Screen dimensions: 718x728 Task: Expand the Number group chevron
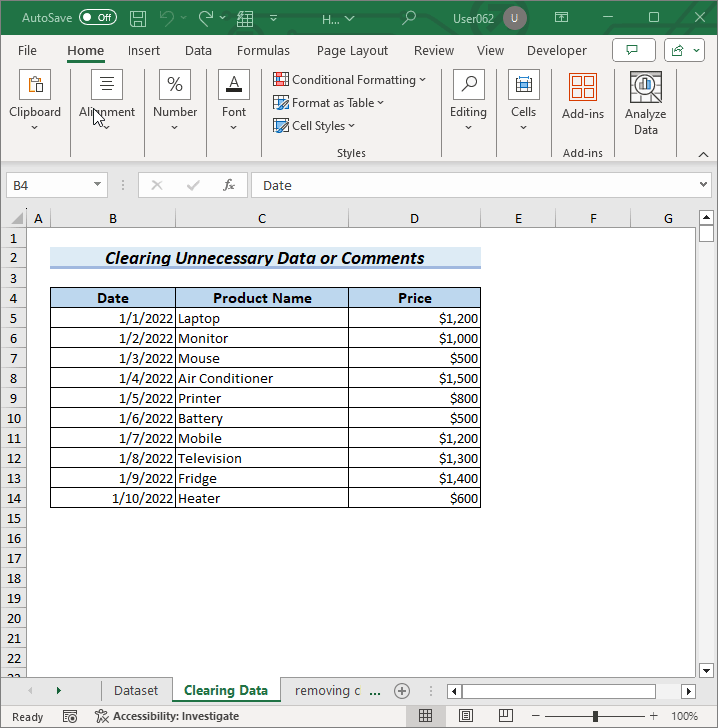[175, 127]
